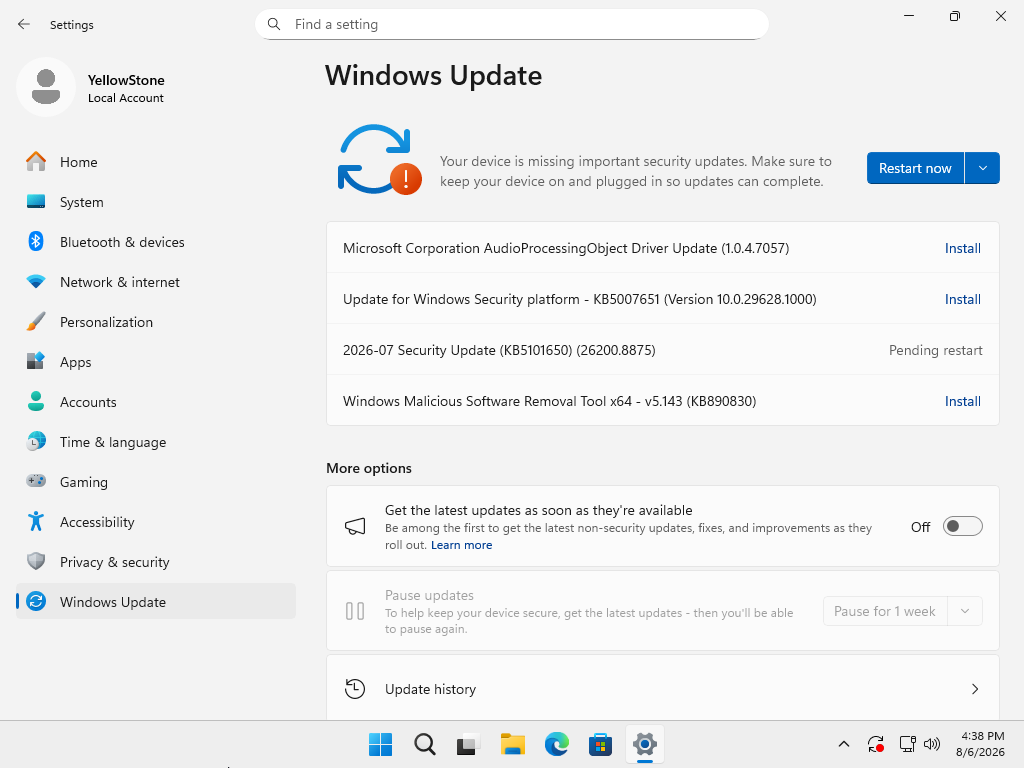Image resolution: width=1024 pixels, height=768 pixels.
Task: Click the Gaming controller icon
Action: click(x=36, y=481)
